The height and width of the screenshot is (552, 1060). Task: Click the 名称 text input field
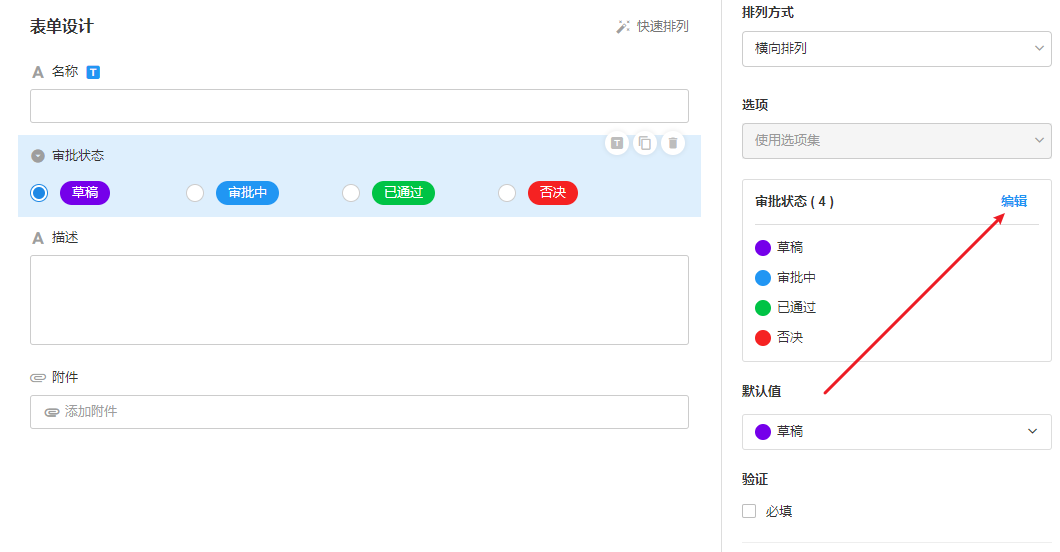[359, 106]
